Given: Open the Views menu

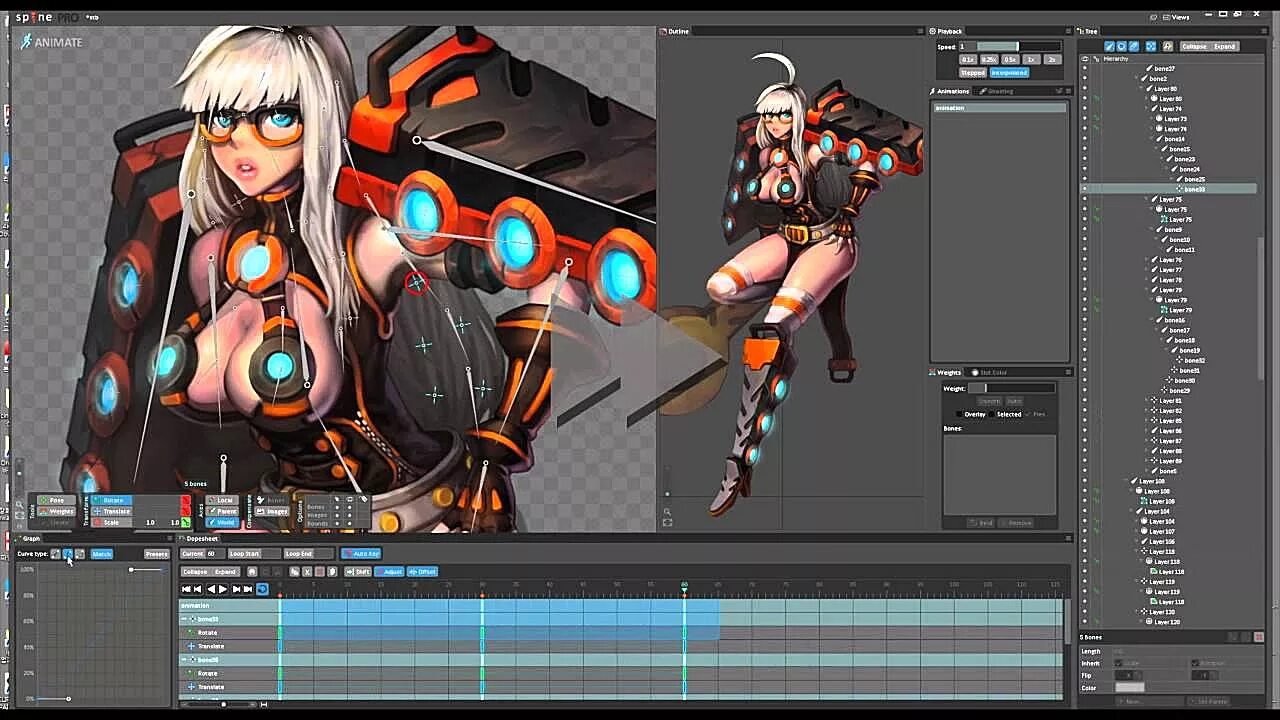Looking at the screenshot, I should tap(1175, 17).
